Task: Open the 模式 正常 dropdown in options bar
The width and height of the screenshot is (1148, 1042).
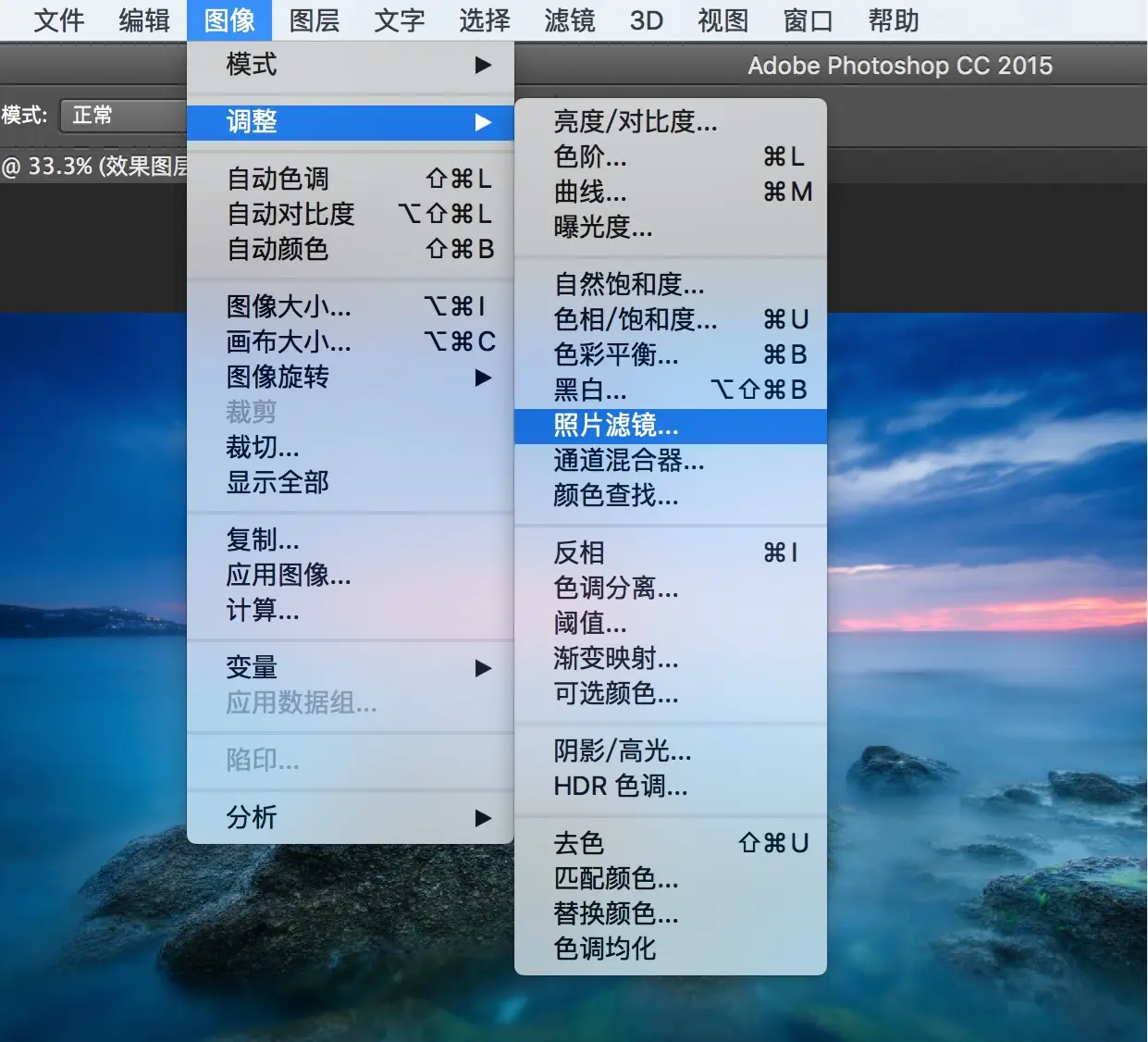Action: tap(124, 116)
